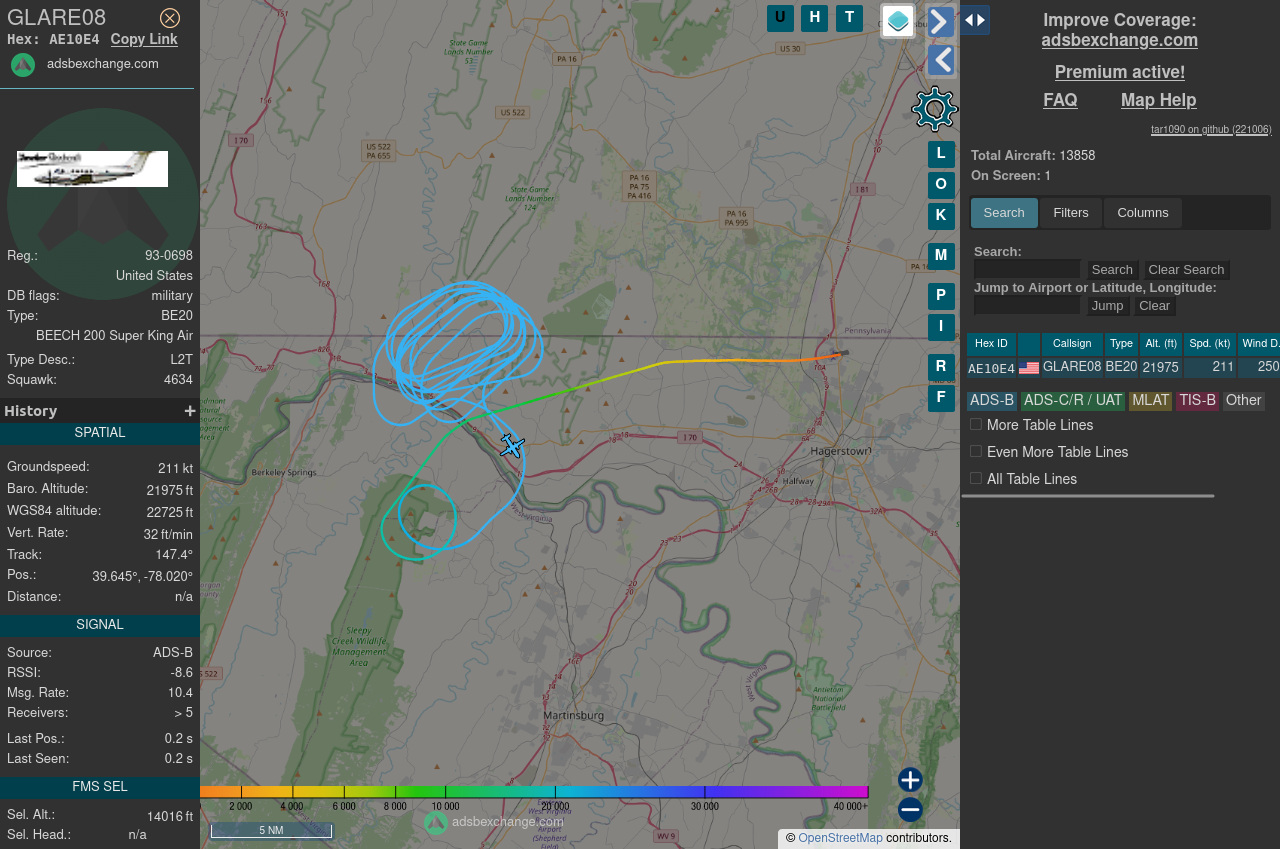Click the 5 NM map scale bar

point(271,830)
